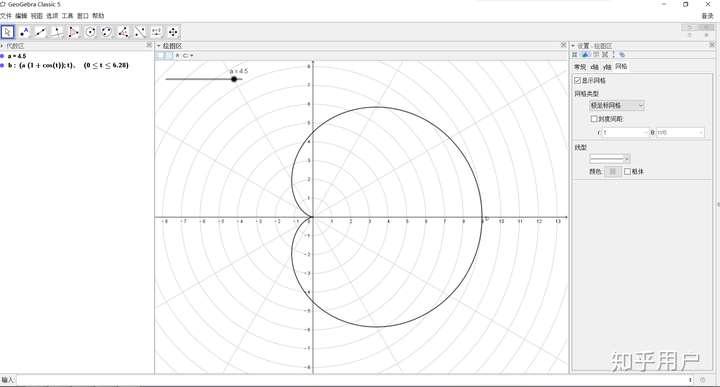The width and height of the screenshot is (720, 387).
Task: Switch to the 常规 tab
Action: pyautogui.click(x=580, y=67)
